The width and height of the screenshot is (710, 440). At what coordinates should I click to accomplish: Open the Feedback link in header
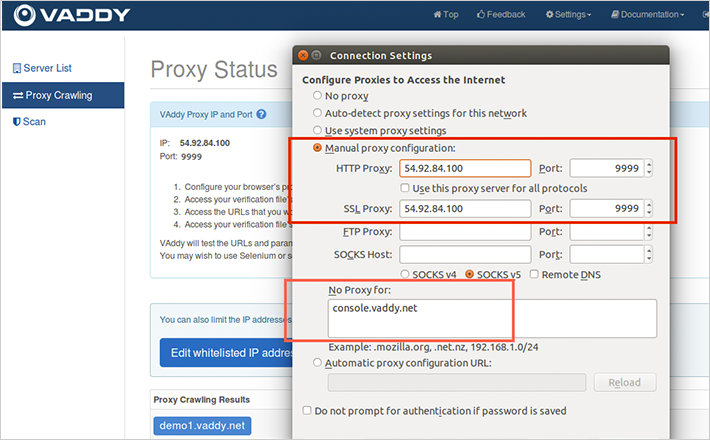[501, 14]
